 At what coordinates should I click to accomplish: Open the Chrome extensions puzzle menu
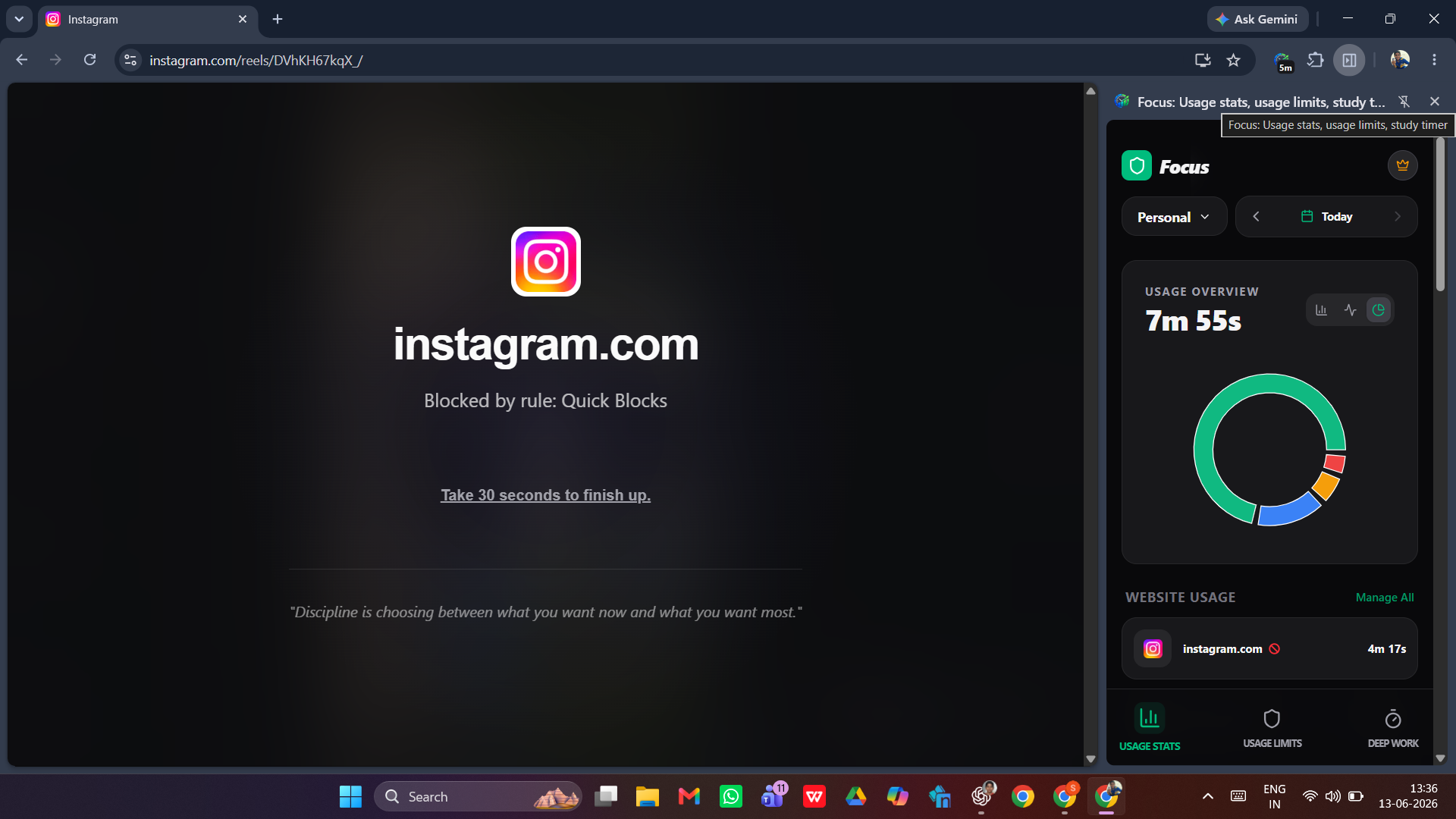click(x=1316, y=60)
